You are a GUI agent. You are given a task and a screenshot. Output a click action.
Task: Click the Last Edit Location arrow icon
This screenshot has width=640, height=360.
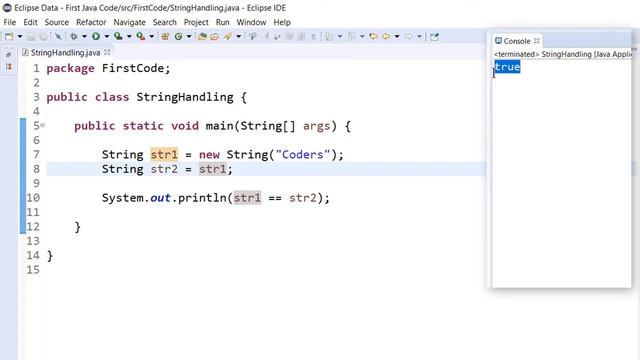pyautogui.click(x=373, y=36)
